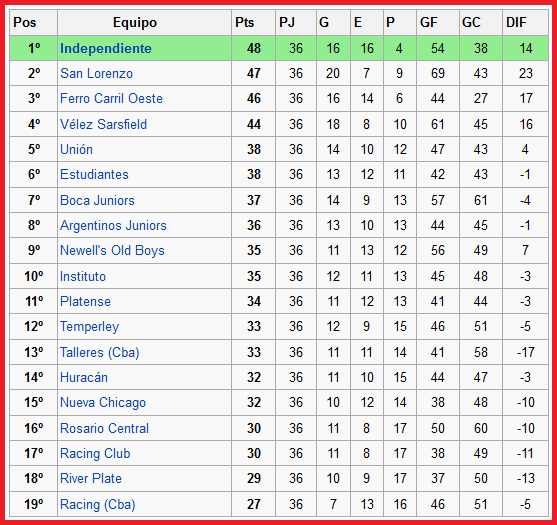Open the San Lorenzo team link

(x=96, y=74)
